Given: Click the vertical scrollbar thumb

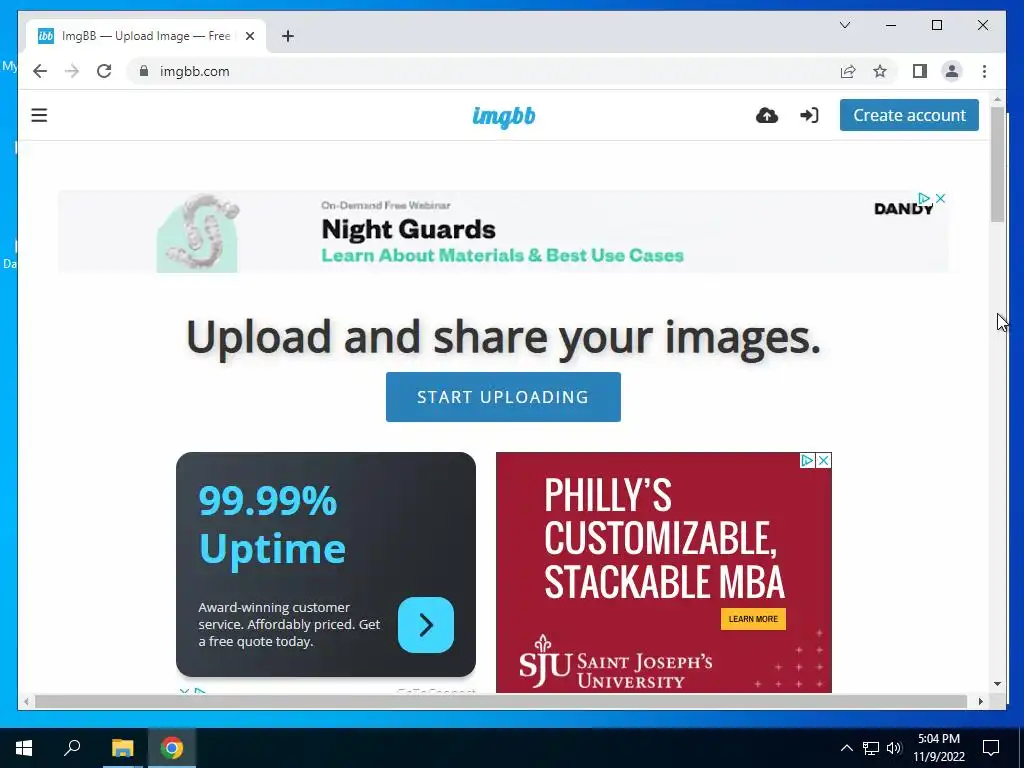Looking at the screenshot, I should [x=997, y=165].
